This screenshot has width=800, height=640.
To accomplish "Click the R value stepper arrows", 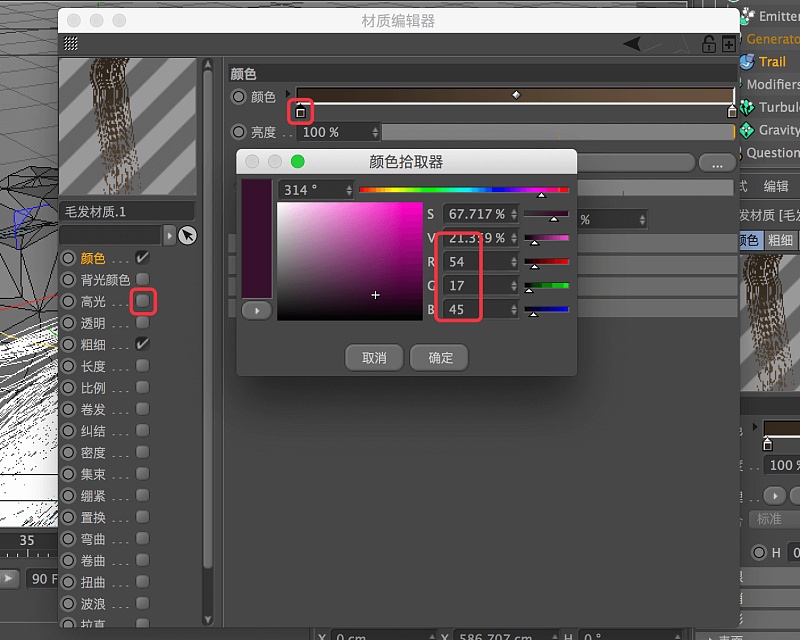I will (514, 262).
